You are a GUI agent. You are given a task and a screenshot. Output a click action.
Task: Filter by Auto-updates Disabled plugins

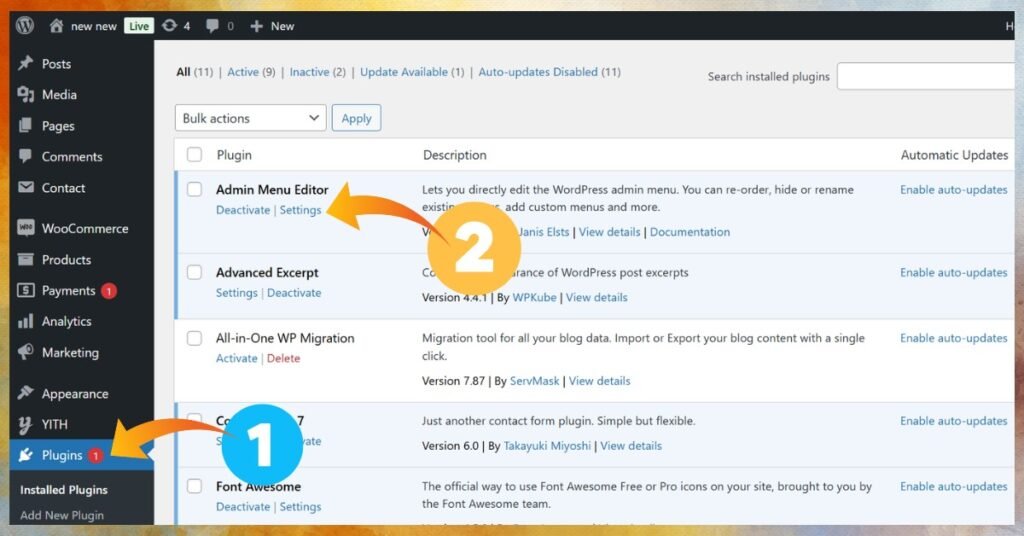tap(549, 72)
